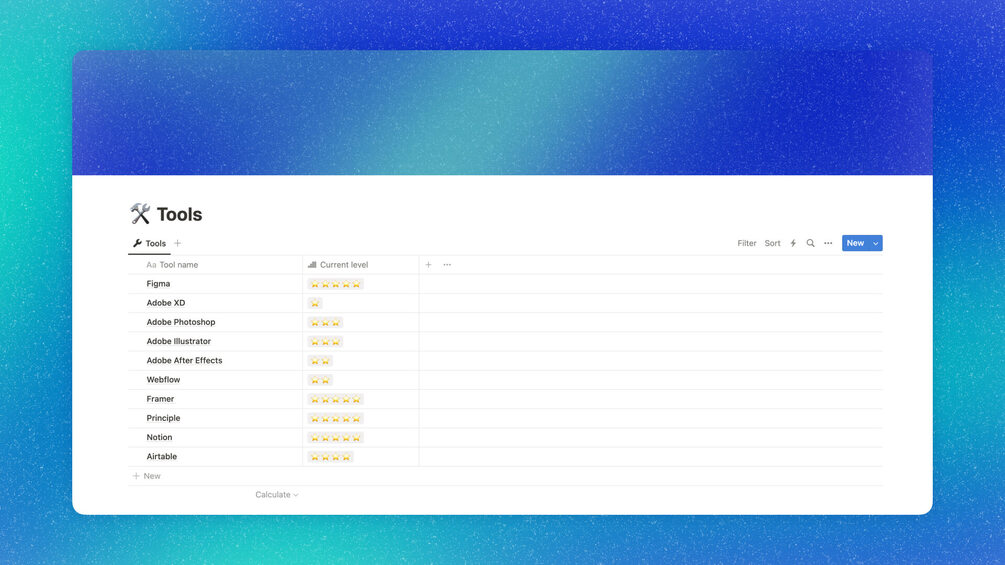Edit Figma's five-star level

click(335, 284)
